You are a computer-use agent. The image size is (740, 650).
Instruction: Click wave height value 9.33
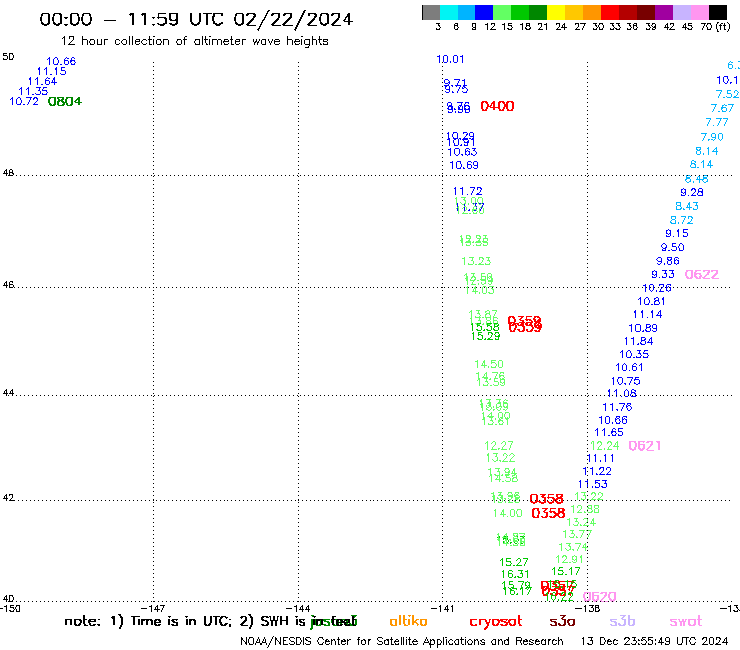coord(663,274)
